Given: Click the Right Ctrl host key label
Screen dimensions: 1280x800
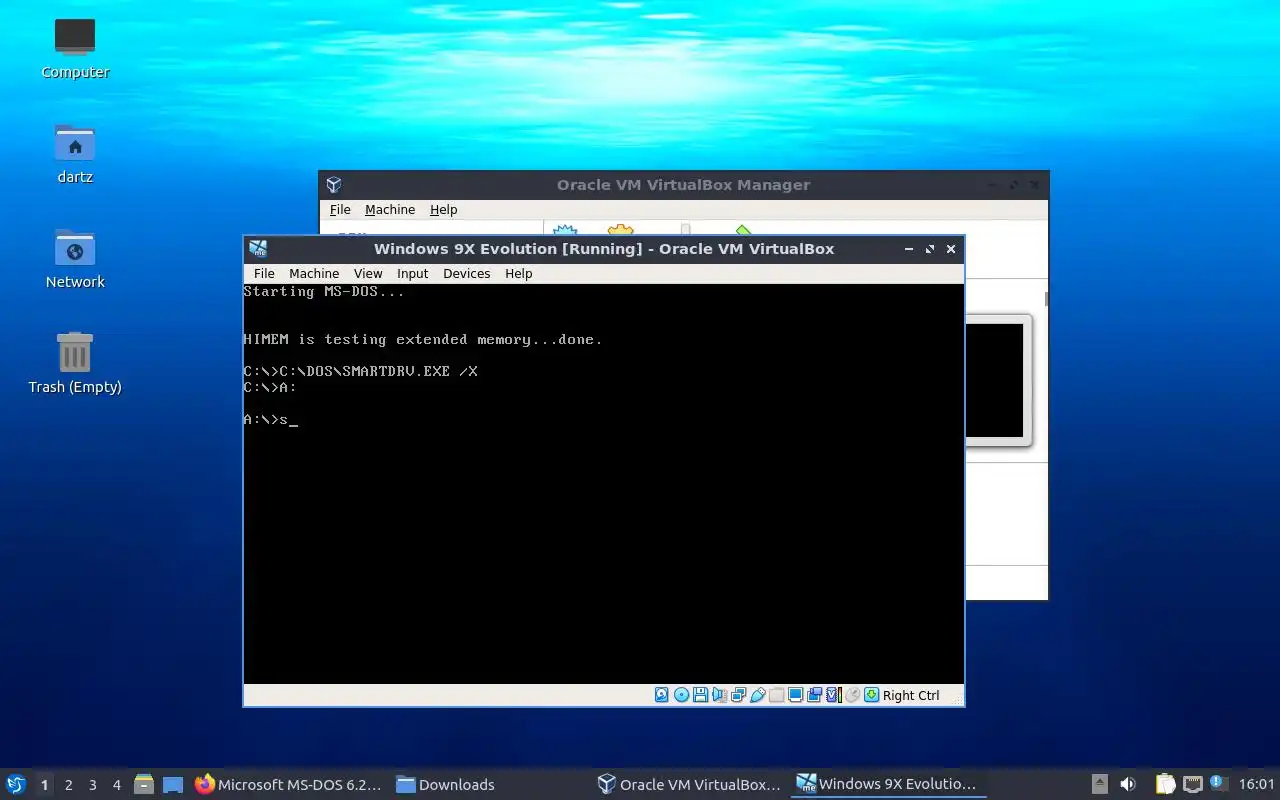Looking at the screenshot, I should coord(911,695).
